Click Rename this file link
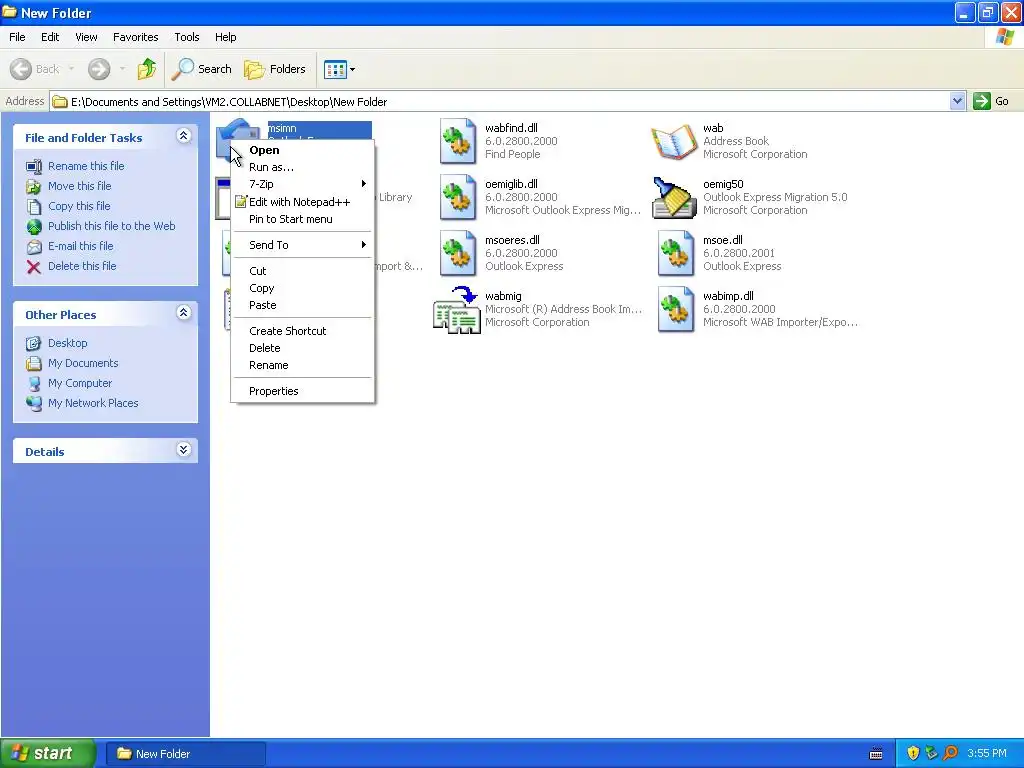 (x=86, y=166)
